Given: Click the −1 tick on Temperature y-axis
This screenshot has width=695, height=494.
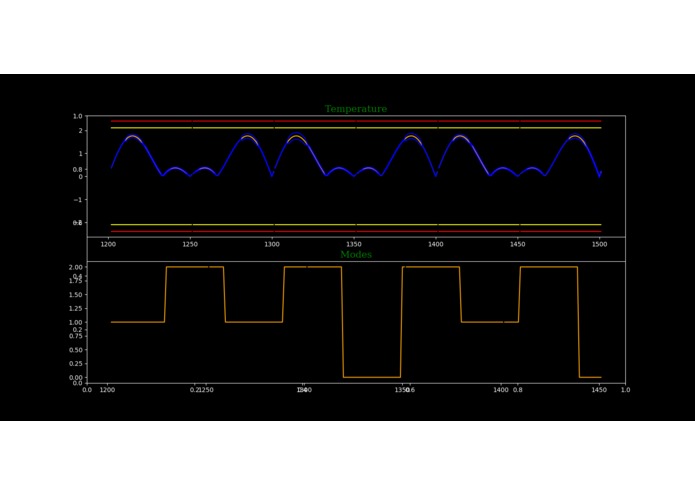Looking at the screenshot, I should [78, 200].
